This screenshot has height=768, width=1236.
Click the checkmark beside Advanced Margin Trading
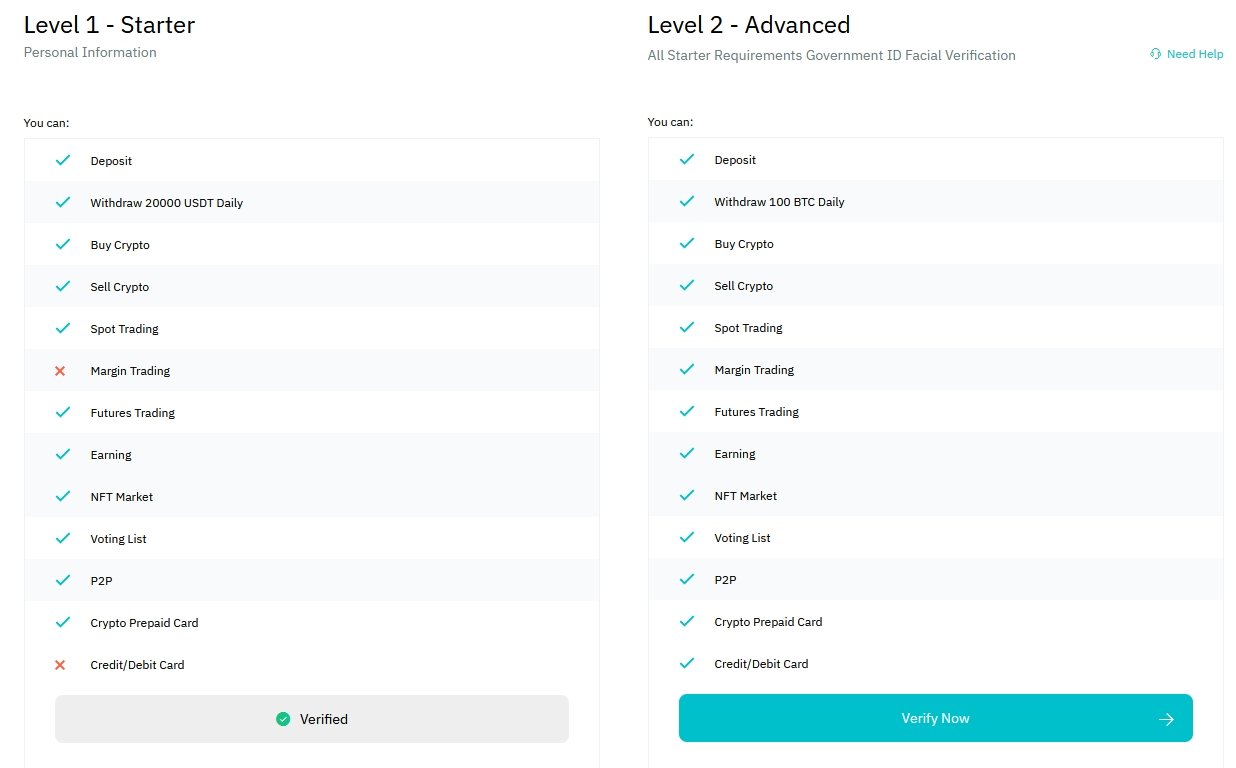[x=687, y=369]
